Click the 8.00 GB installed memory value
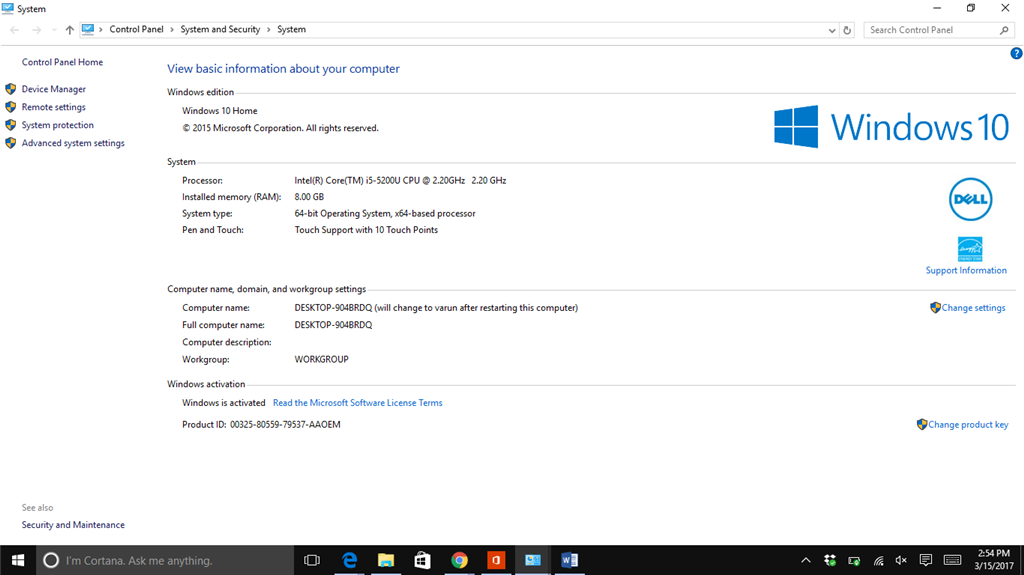The image size is (1024, 575). (x=309, y=197)
